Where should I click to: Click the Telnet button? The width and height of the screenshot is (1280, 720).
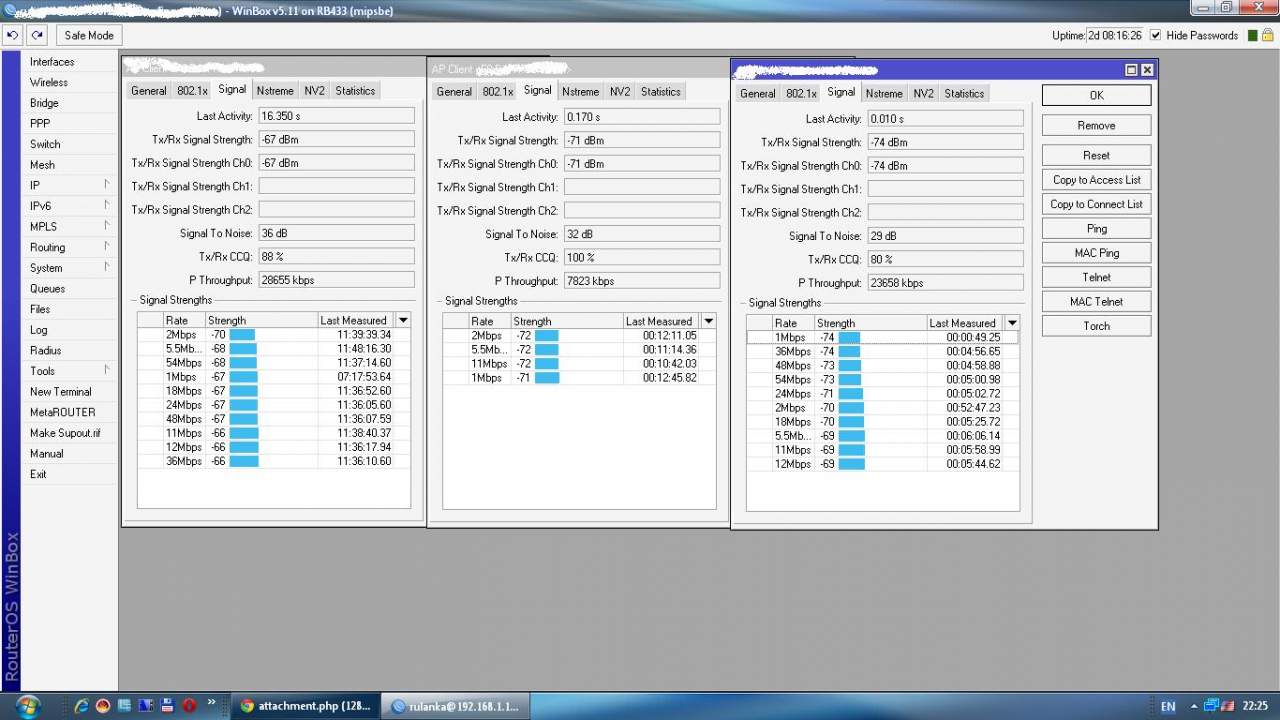1096,277
